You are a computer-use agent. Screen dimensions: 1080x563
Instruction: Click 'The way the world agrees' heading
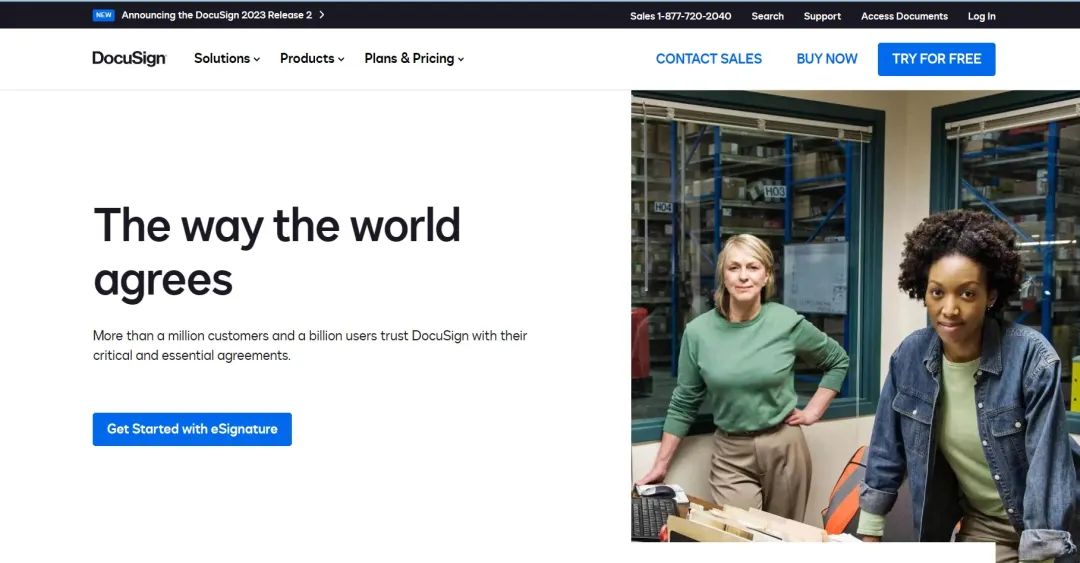click(277, 252)
